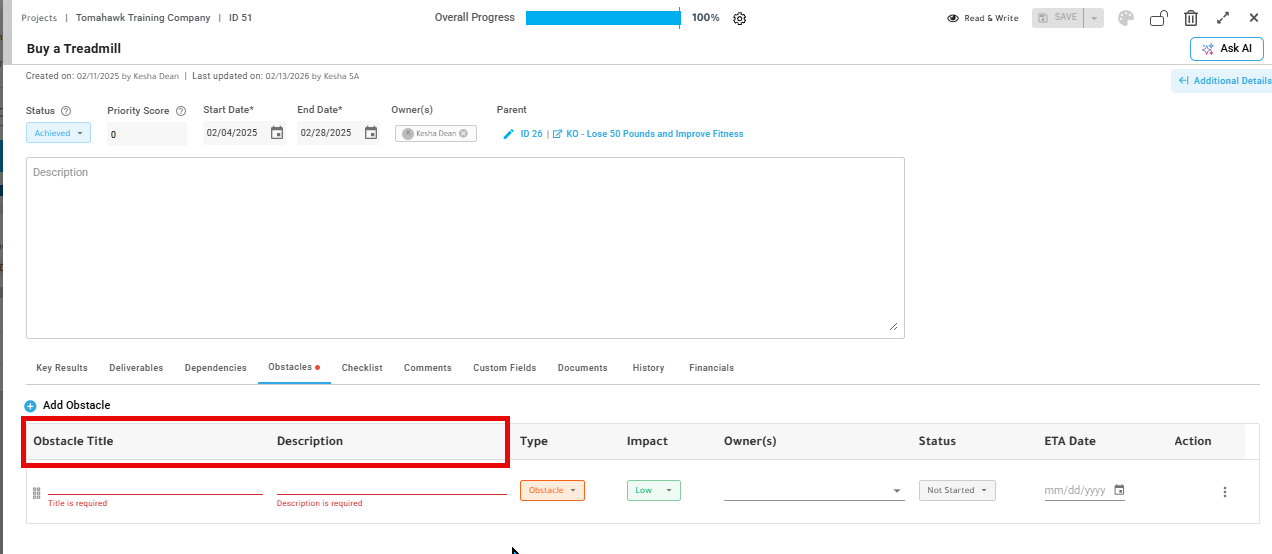The height and width of the screenshot is (554, 1272).
Task: Open the obstacle row three-dot action menu
Action: pyautogui.click(x=1224, y=492)
